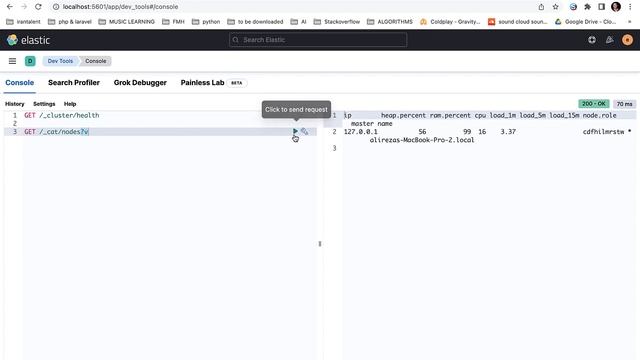Open the Coldplay - Gravity bookmark
Image resolution: width=640 pixels, height=360 pixels.
pos(450,22)
